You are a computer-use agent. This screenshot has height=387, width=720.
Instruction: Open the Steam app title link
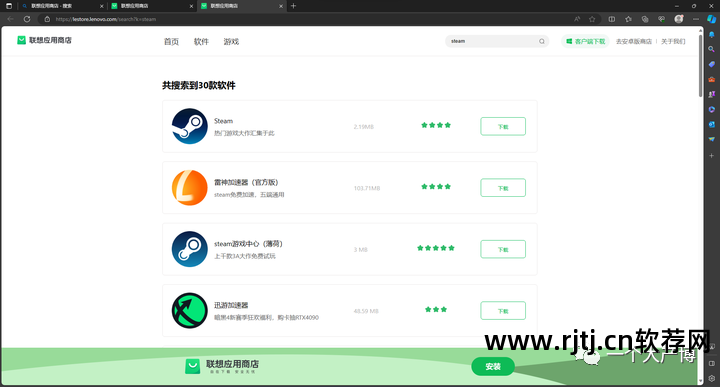point(223,121)
